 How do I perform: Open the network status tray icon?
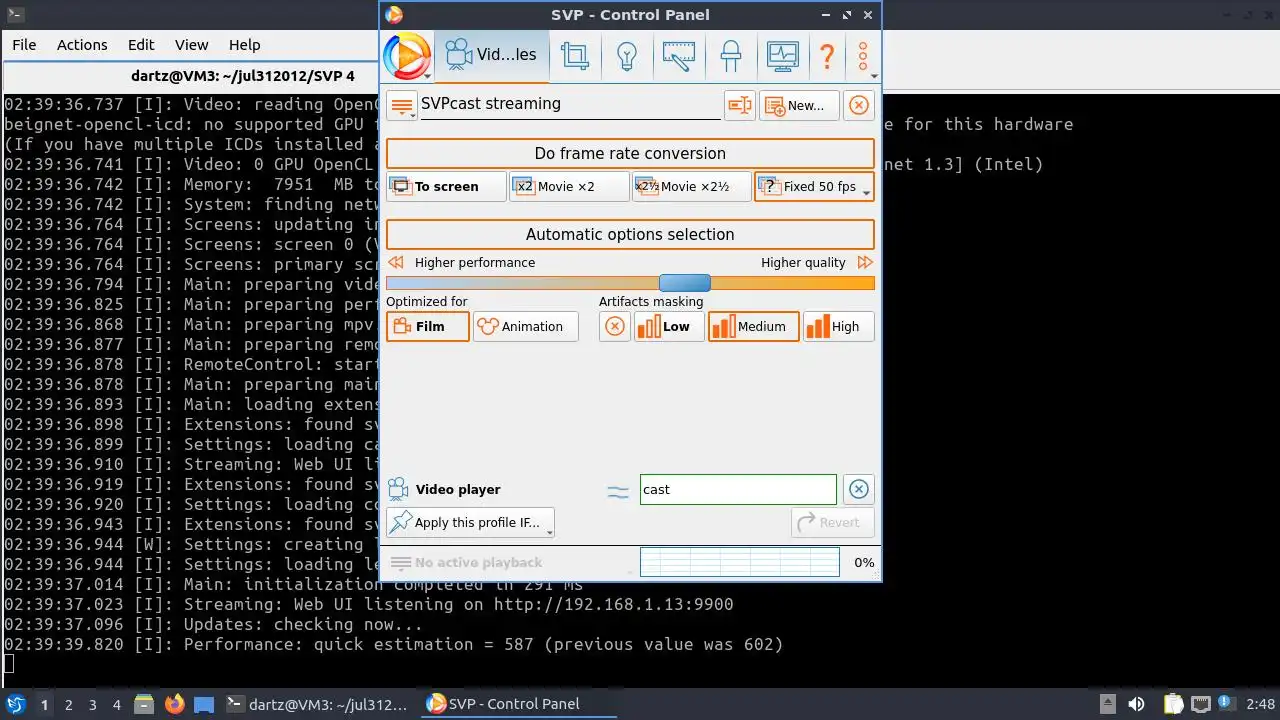pyautogui.click(x=1200, y=704)
